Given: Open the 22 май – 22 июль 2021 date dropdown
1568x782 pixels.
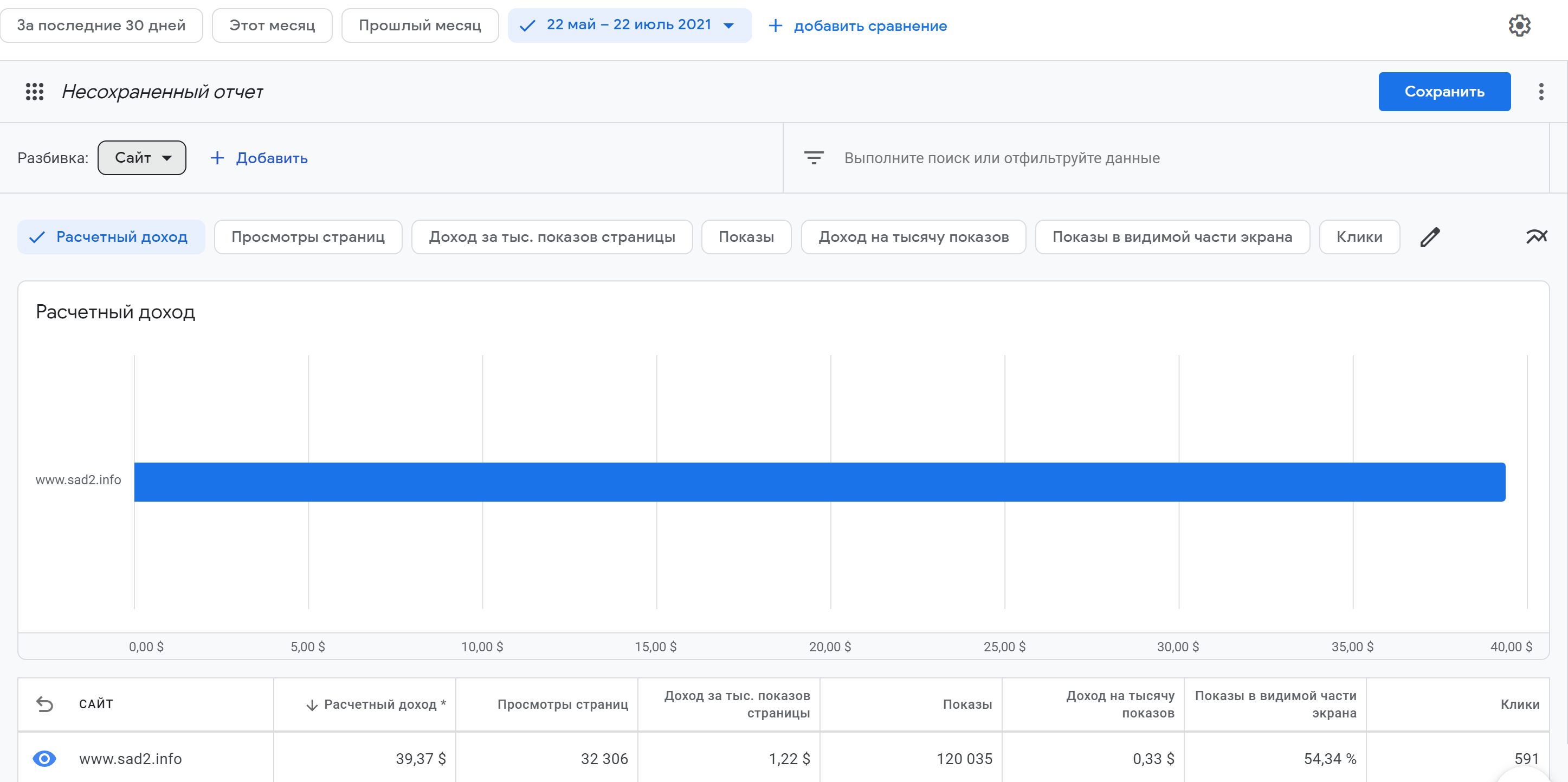Looking at the screenshot, I should (x=629, y=25).
